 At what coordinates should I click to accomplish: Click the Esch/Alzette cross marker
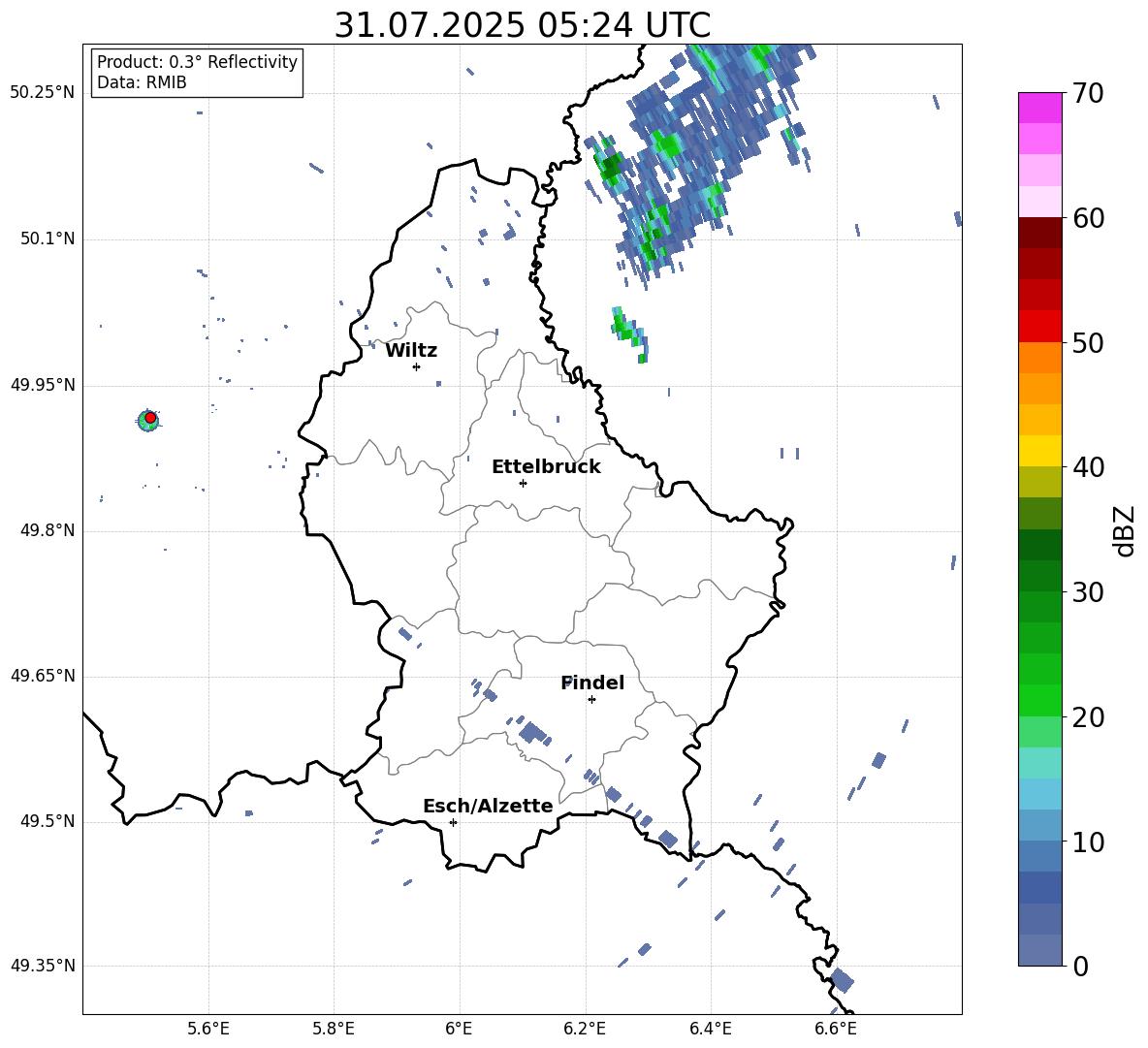coord(453,822)
